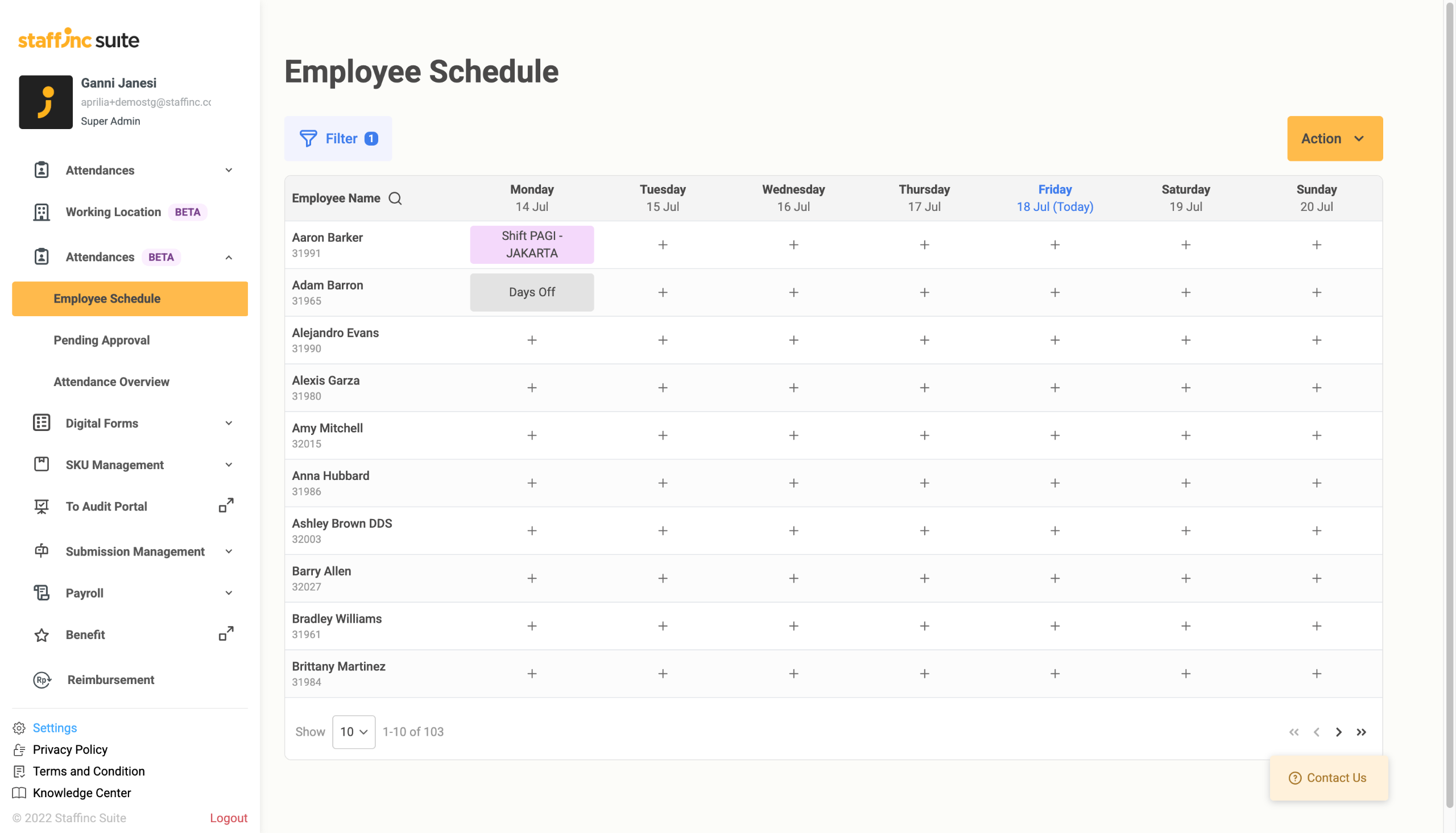Click the Benefit star icon

[x=41, y=635]
